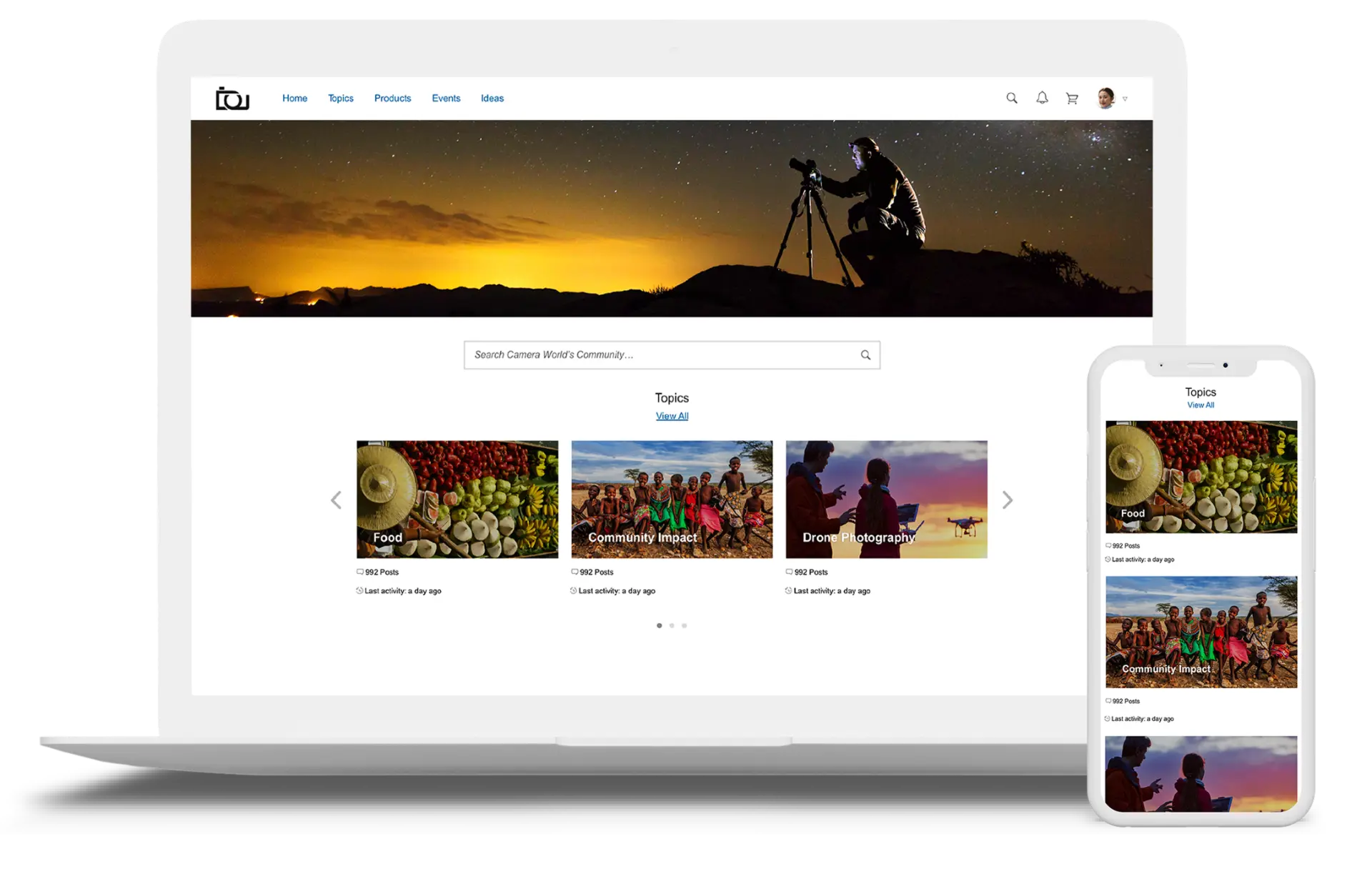Open the Products menu item

coord(392,99)
